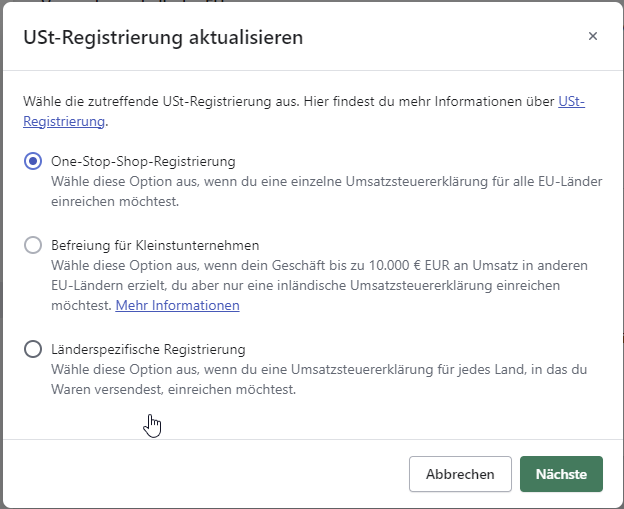The width and height of the screenshot is (624, 509).
Task: Close the USt-Registrierung dialog with X
Action: point(593,36)
